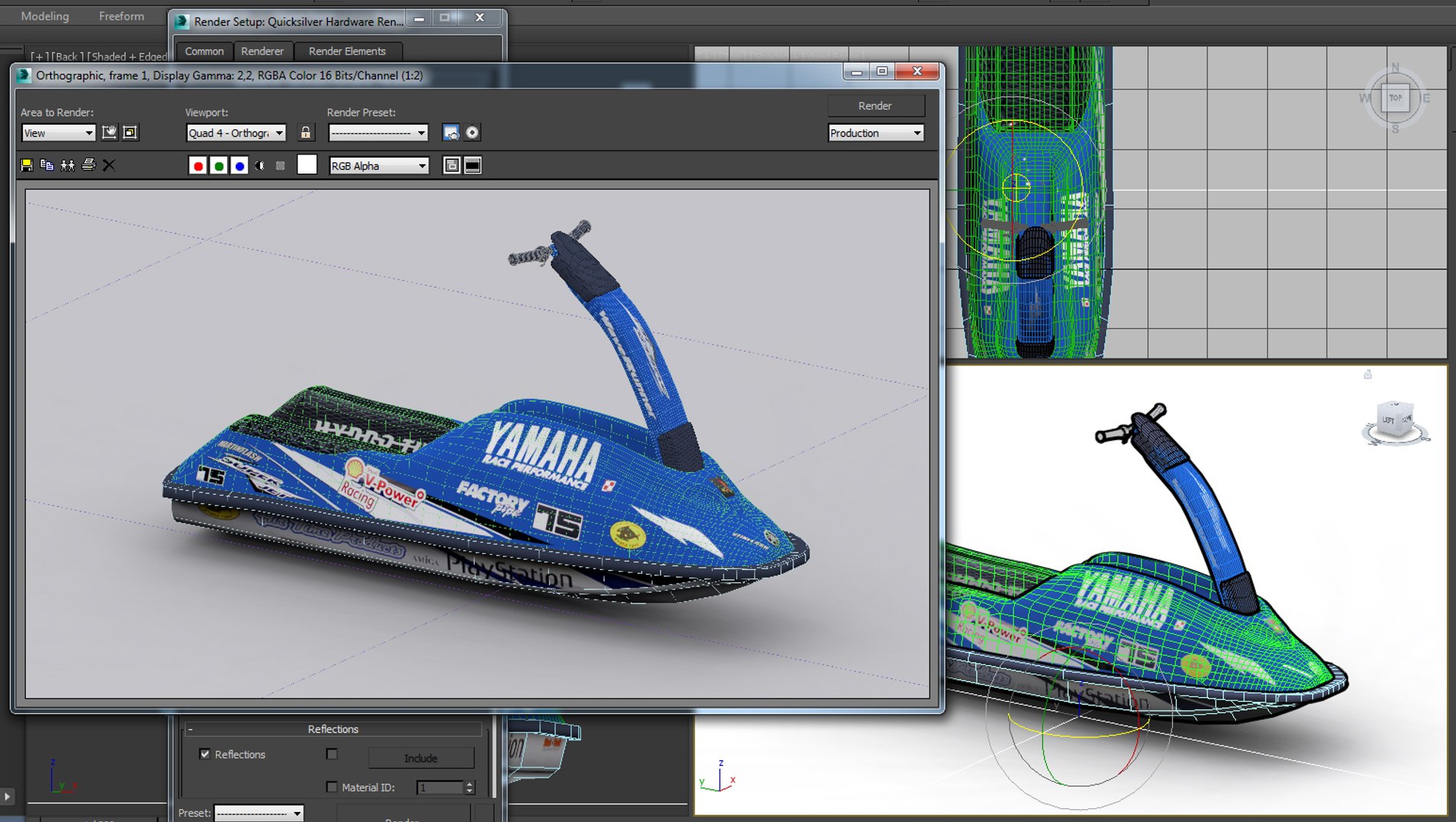Click the white color swatch

[x=307, y=165]
